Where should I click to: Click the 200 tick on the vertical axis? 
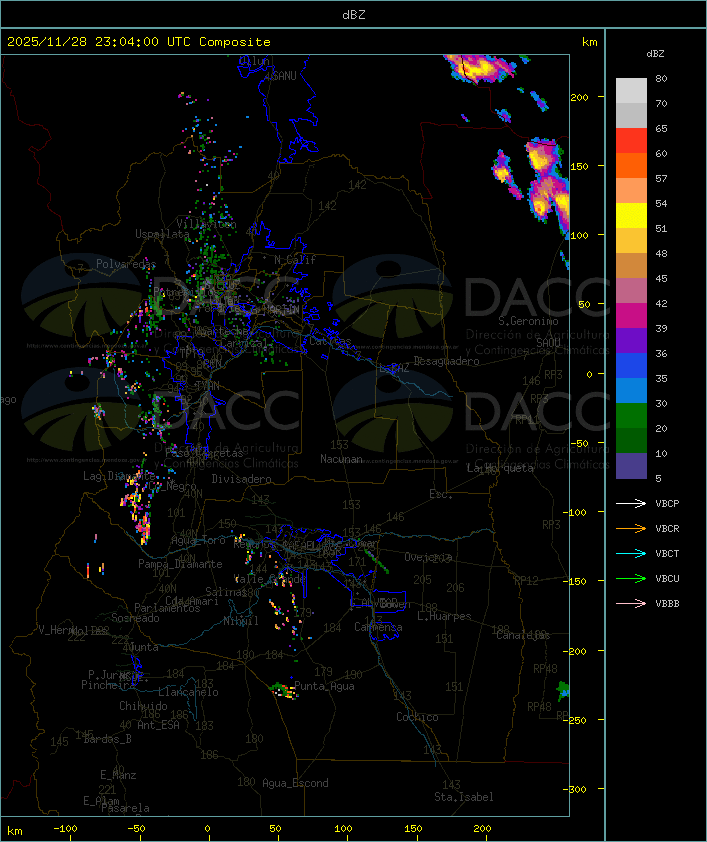coord(579,97)
